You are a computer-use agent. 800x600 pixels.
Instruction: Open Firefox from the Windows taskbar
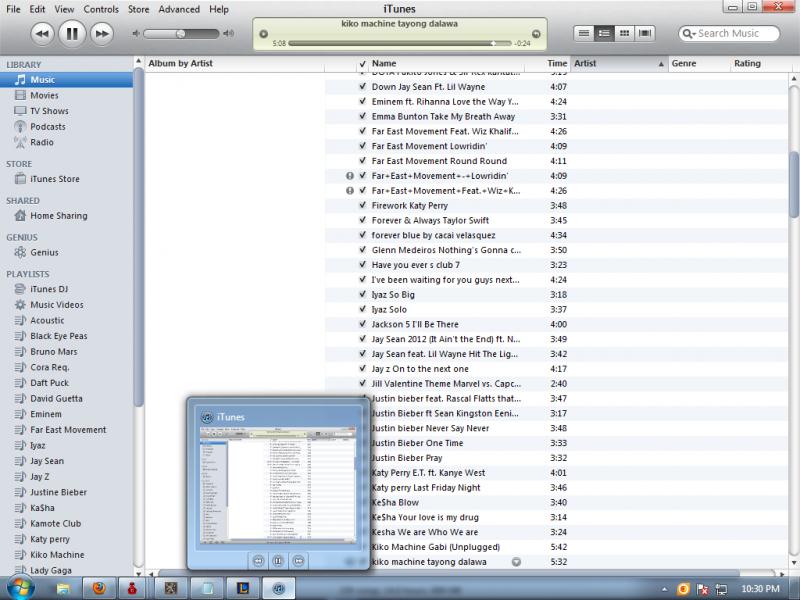click(98, 588)
